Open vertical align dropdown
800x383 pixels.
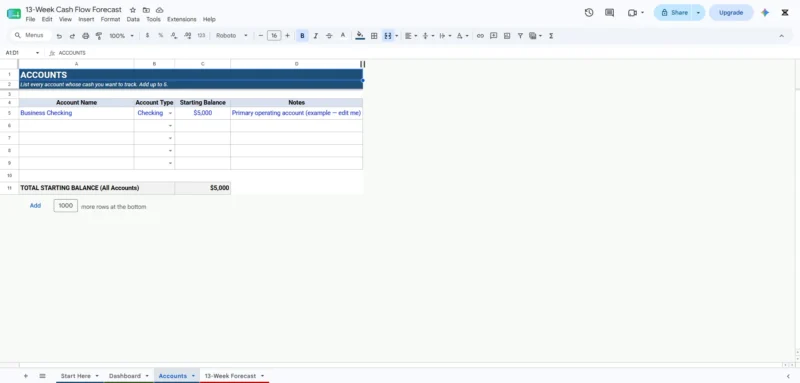click(428, 36)
